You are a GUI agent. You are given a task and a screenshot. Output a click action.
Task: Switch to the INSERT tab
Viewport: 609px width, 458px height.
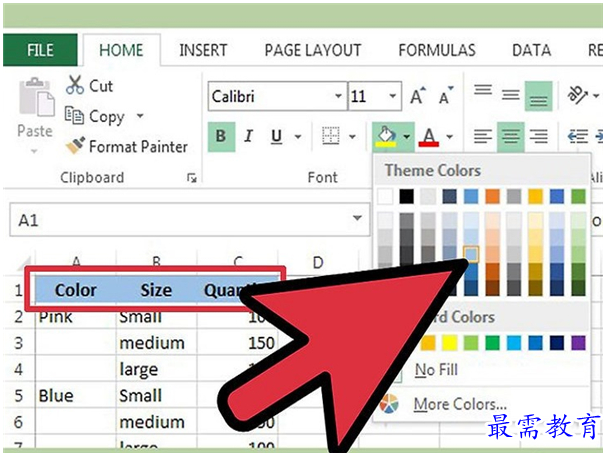pyautogui.click(x=203, y=50)
